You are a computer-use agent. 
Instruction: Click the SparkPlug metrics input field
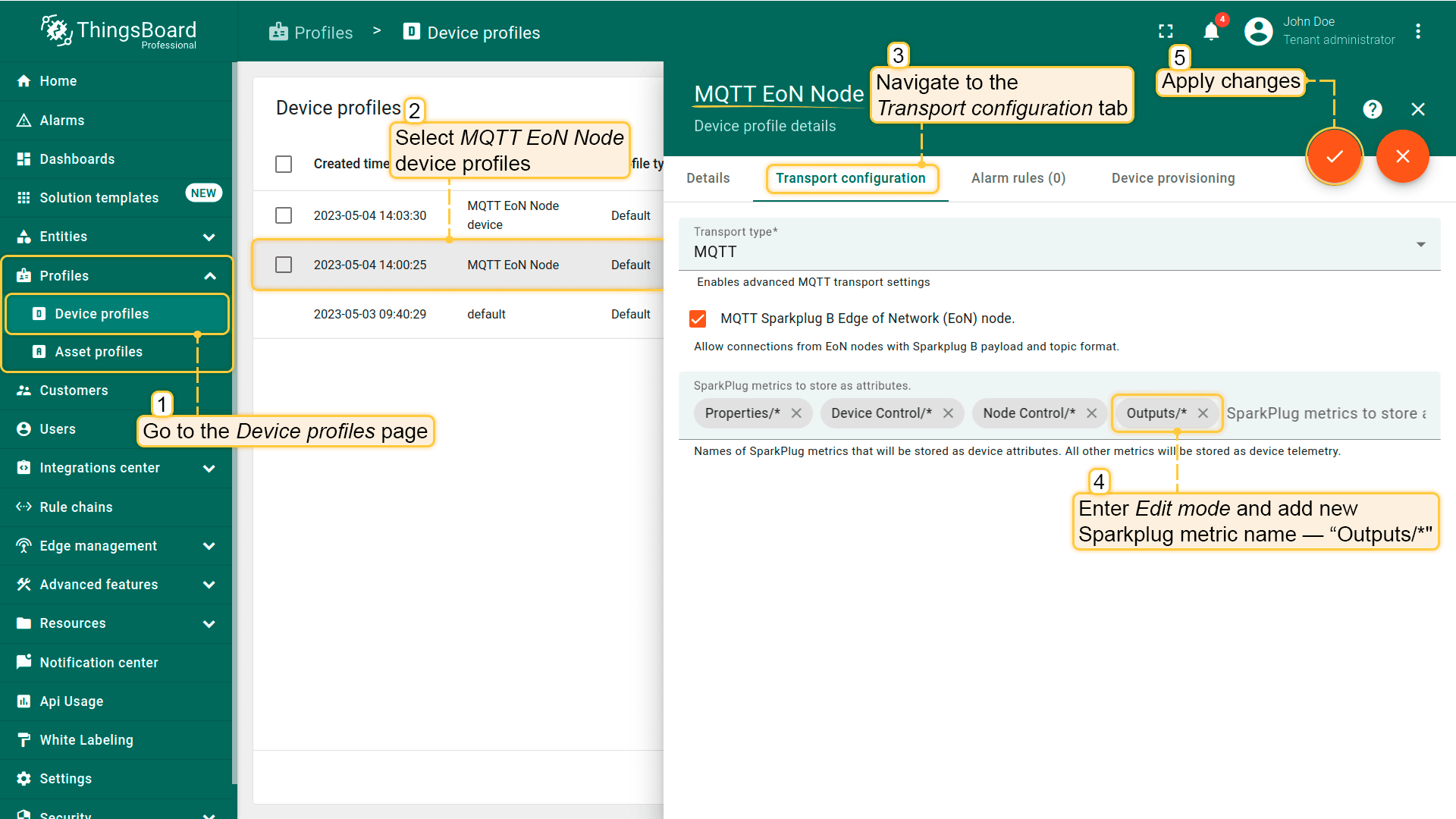click(1327, 413)
